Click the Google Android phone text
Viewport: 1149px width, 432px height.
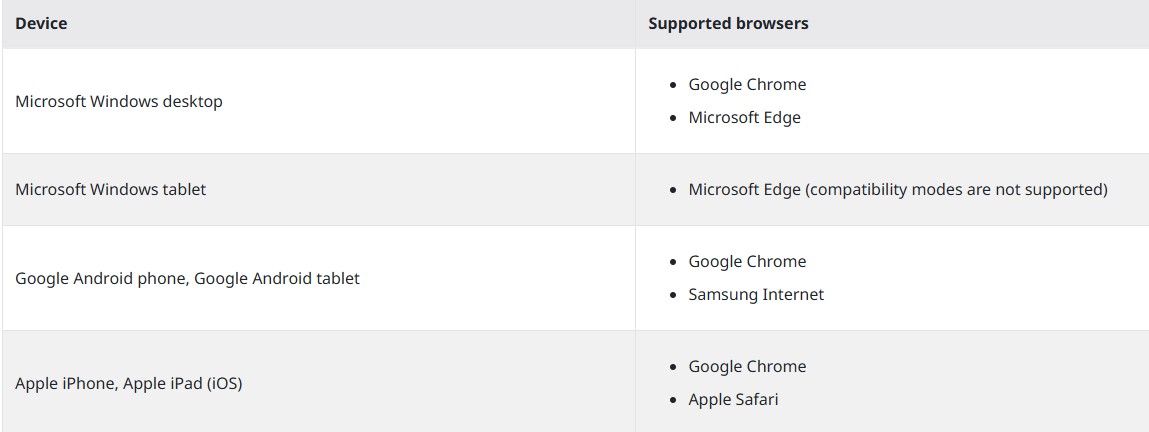coord(100,278)
